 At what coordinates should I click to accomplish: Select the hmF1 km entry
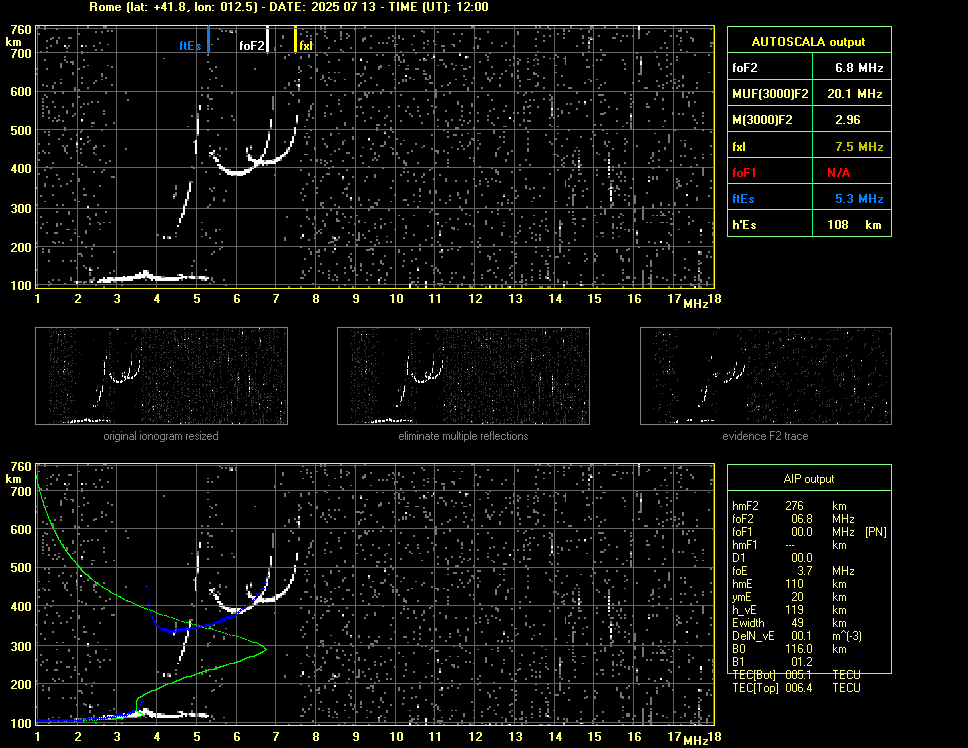click(789, 545)
